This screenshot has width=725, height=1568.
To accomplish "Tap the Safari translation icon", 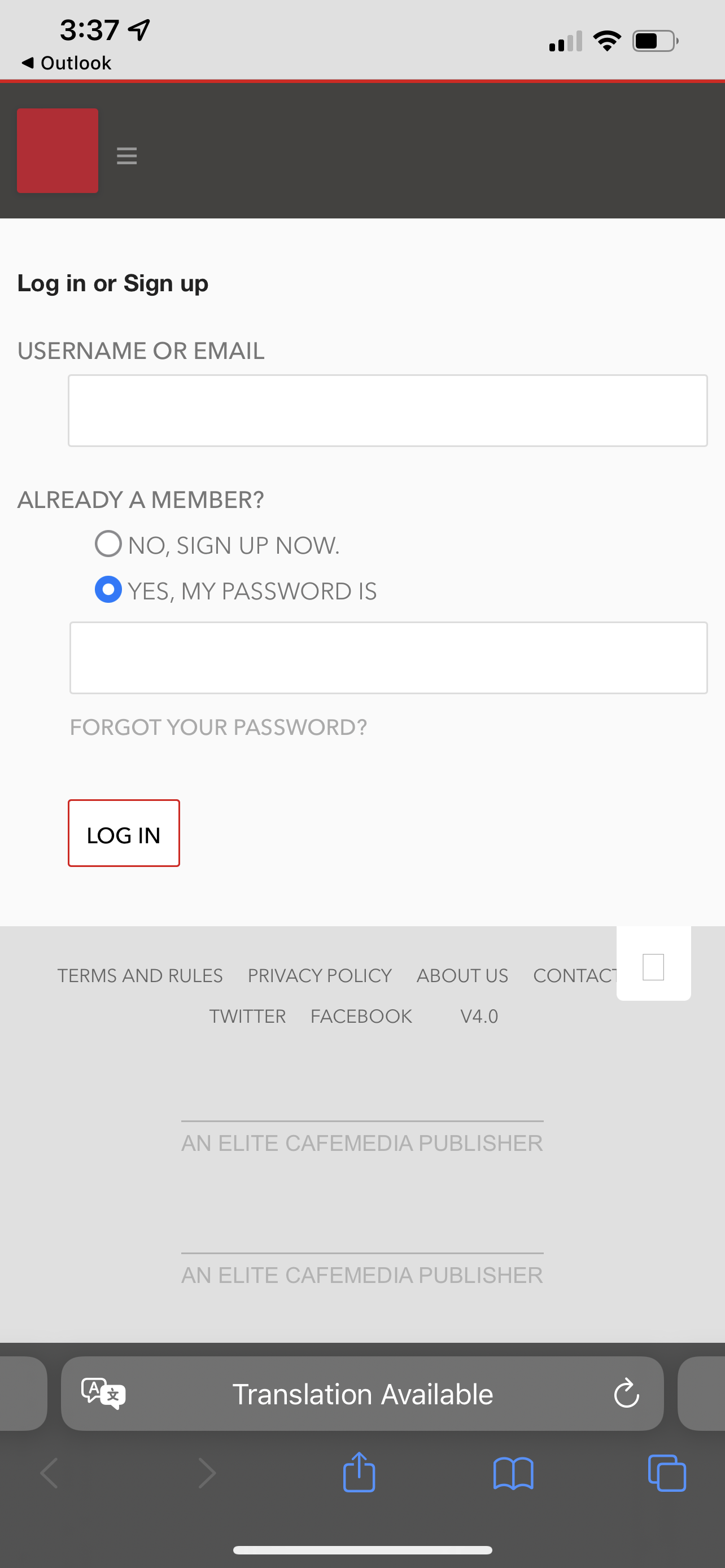I will pos(103,1392).
